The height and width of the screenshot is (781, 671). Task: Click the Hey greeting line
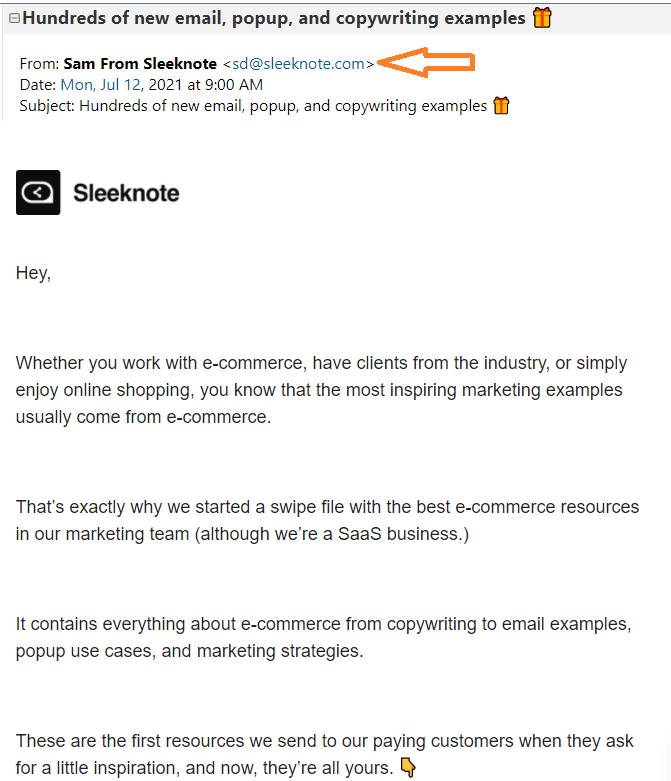(x=33, y=273)
